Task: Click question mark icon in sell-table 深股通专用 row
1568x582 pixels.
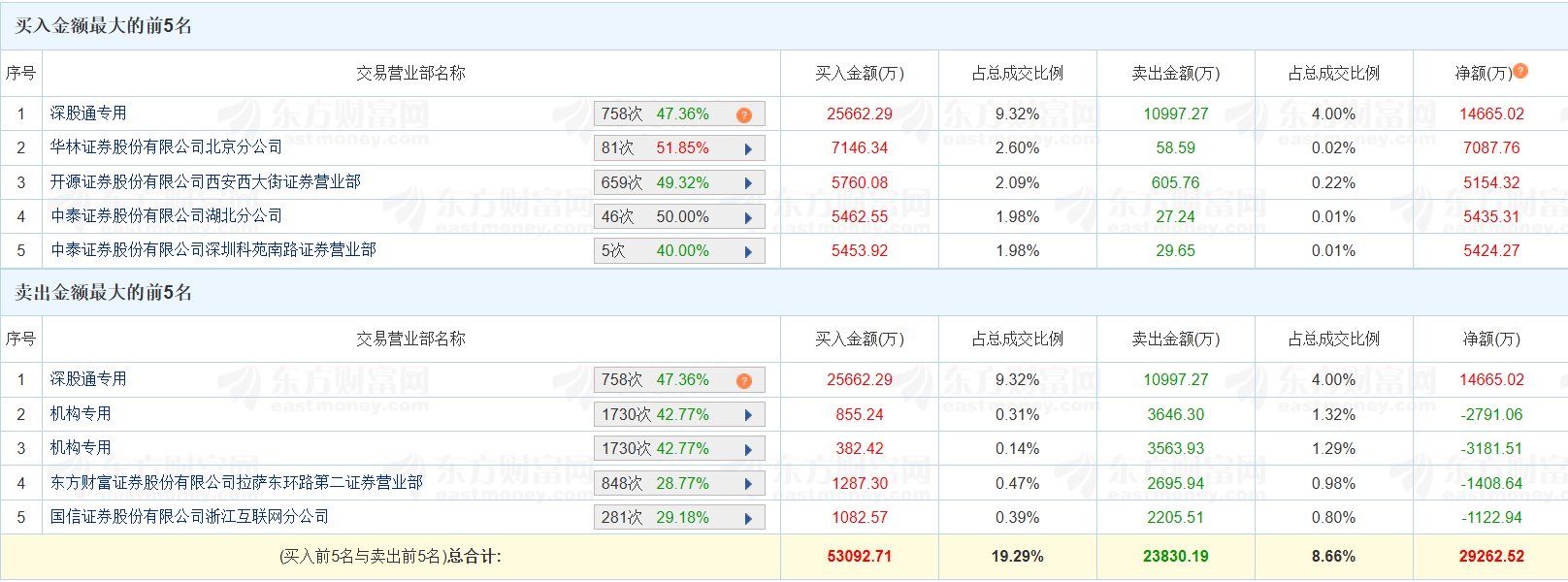Action: (744, 381)
